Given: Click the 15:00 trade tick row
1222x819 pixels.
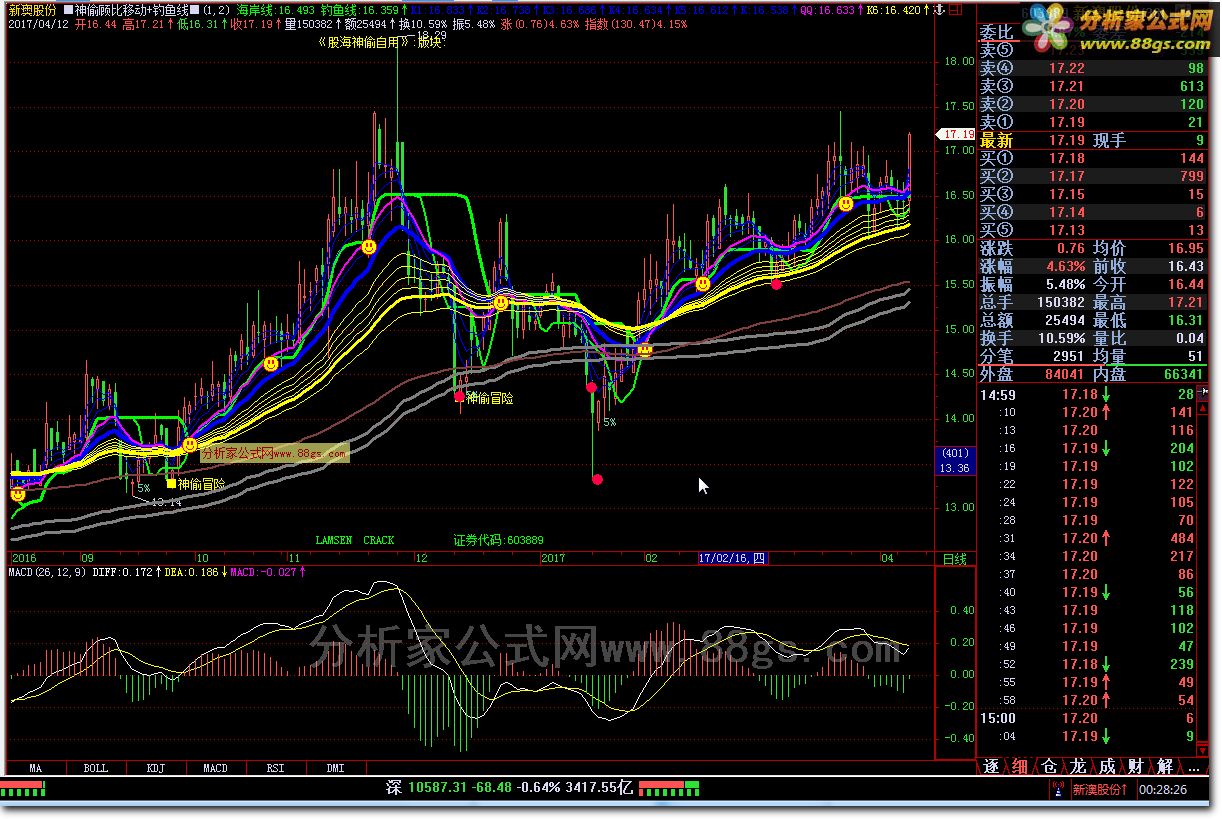Looking at the screenshot, I should point(1087,718).
